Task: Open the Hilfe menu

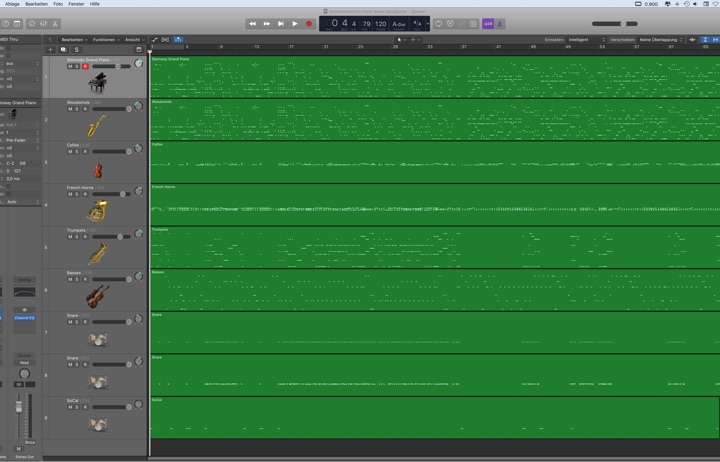Action: coord(95,4)
